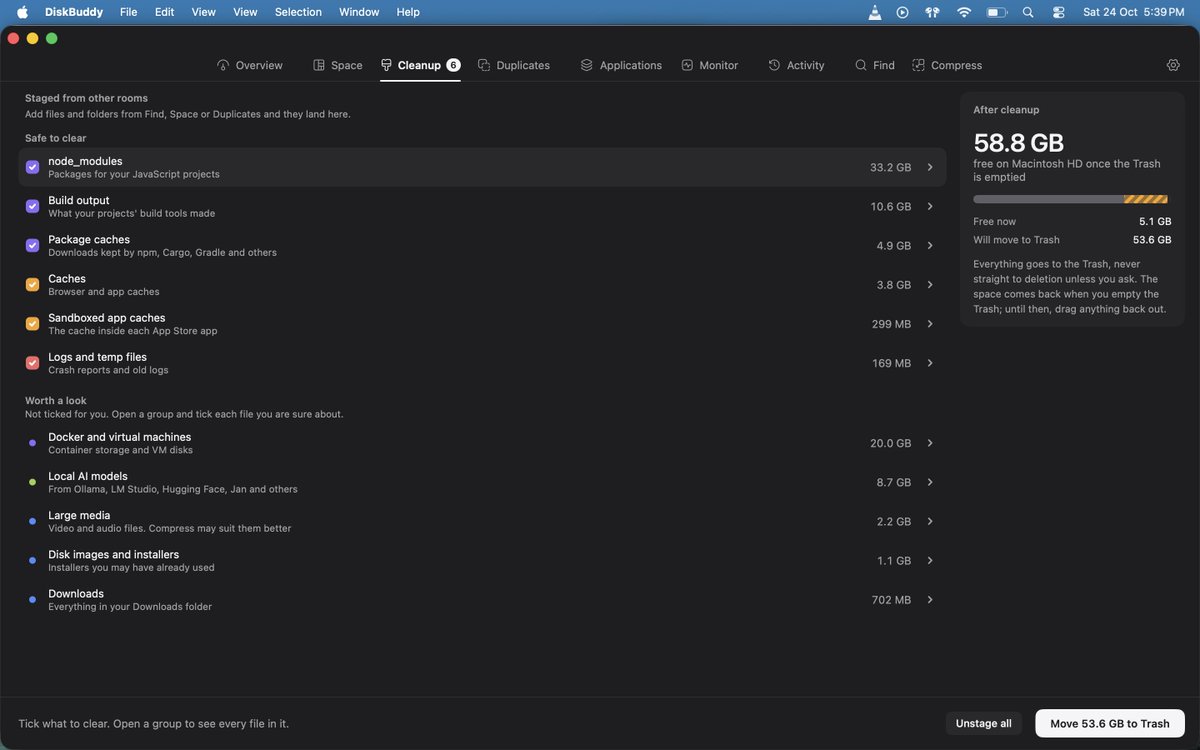Viewport: 1200px width, 750px height.
Task: Open the settings gear icon
Action: point(1173,65)
